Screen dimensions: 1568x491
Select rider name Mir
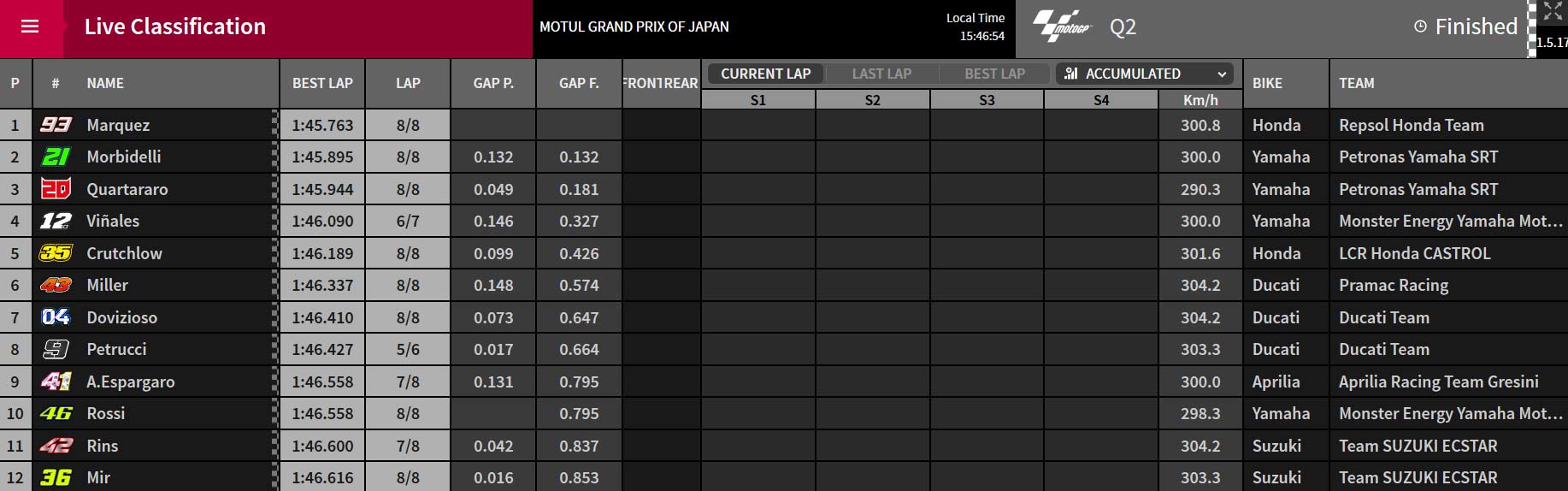tap(98, 477)
